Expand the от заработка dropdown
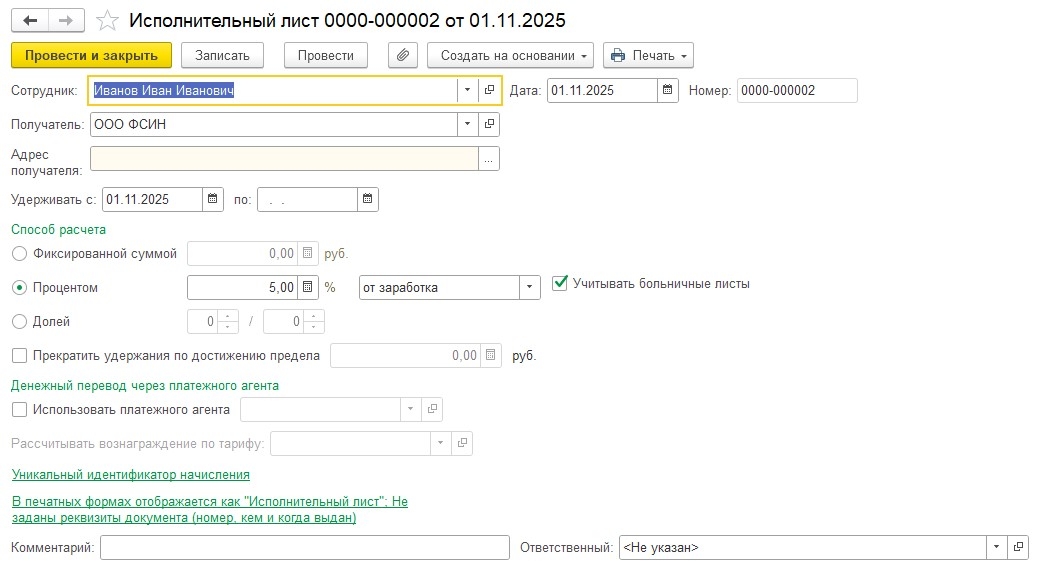 tap(529, 288)
